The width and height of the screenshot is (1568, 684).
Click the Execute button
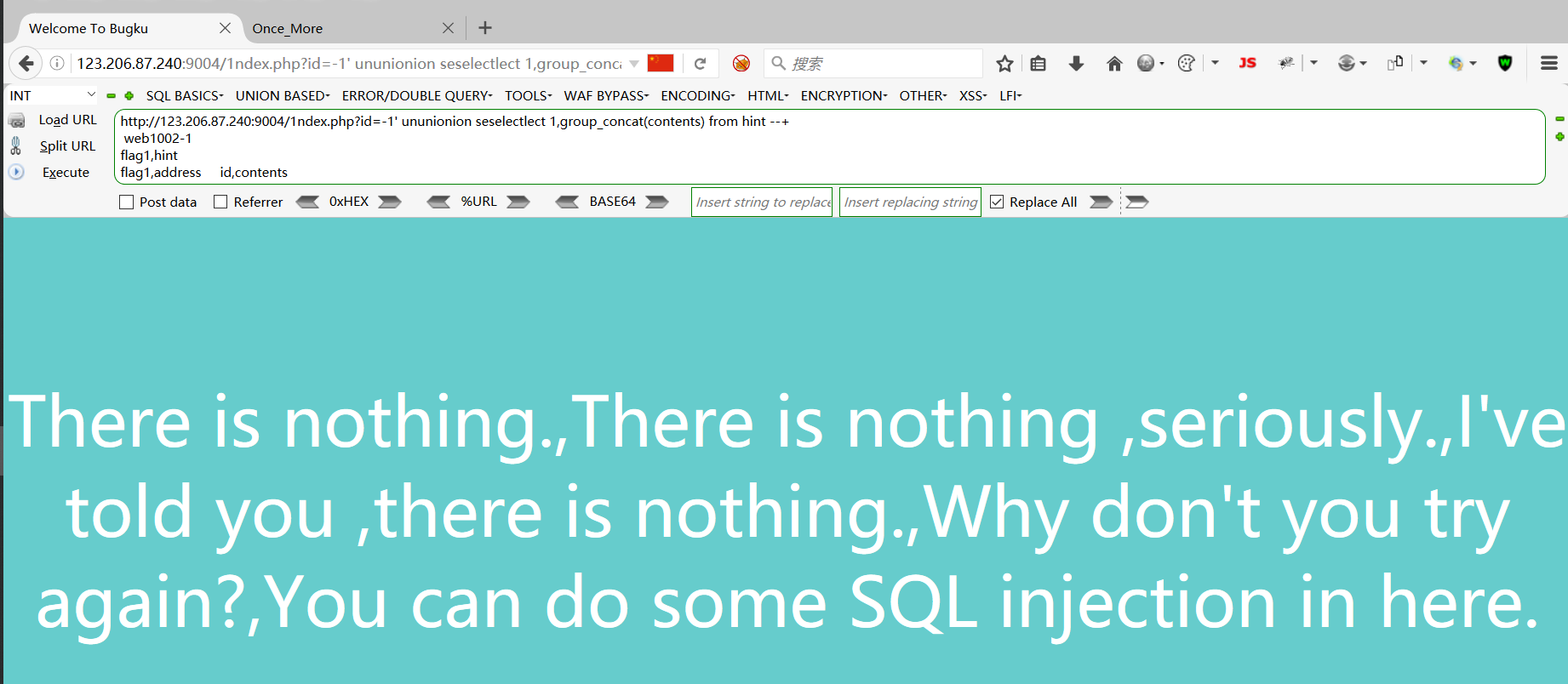pos(66,172)
